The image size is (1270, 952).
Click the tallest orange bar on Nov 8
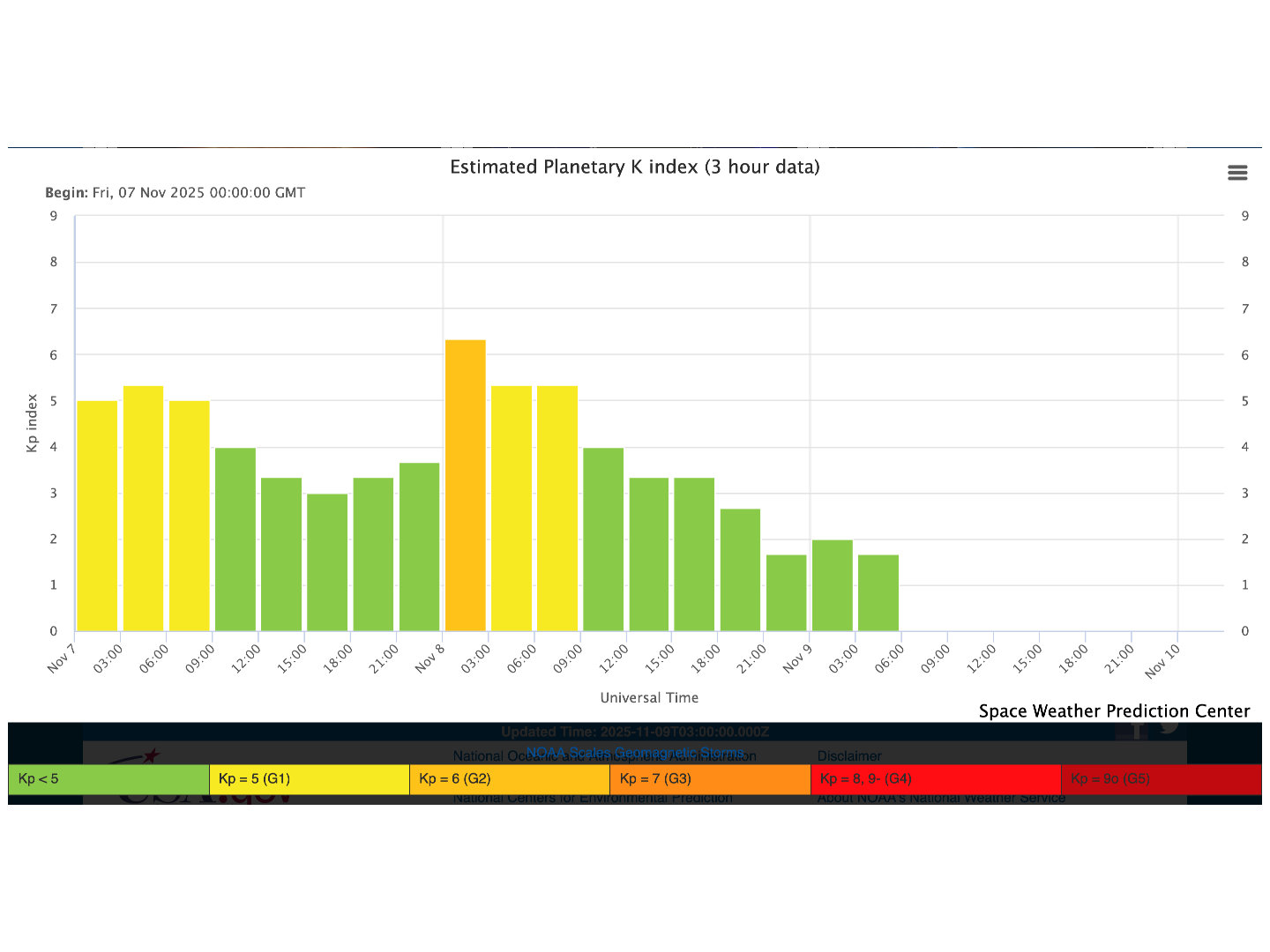tap(466, 485)
